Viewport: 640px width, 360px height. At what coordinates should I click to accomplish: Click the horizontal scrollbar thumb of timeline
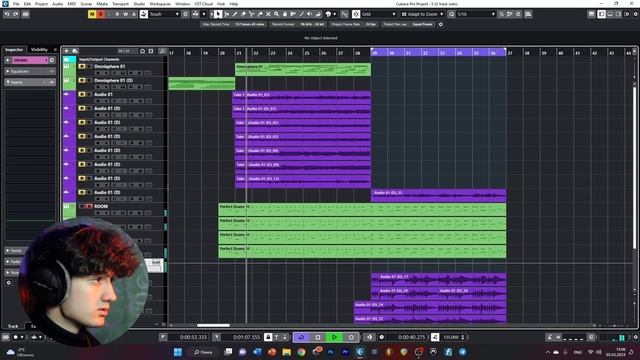[x=213, y=325]
